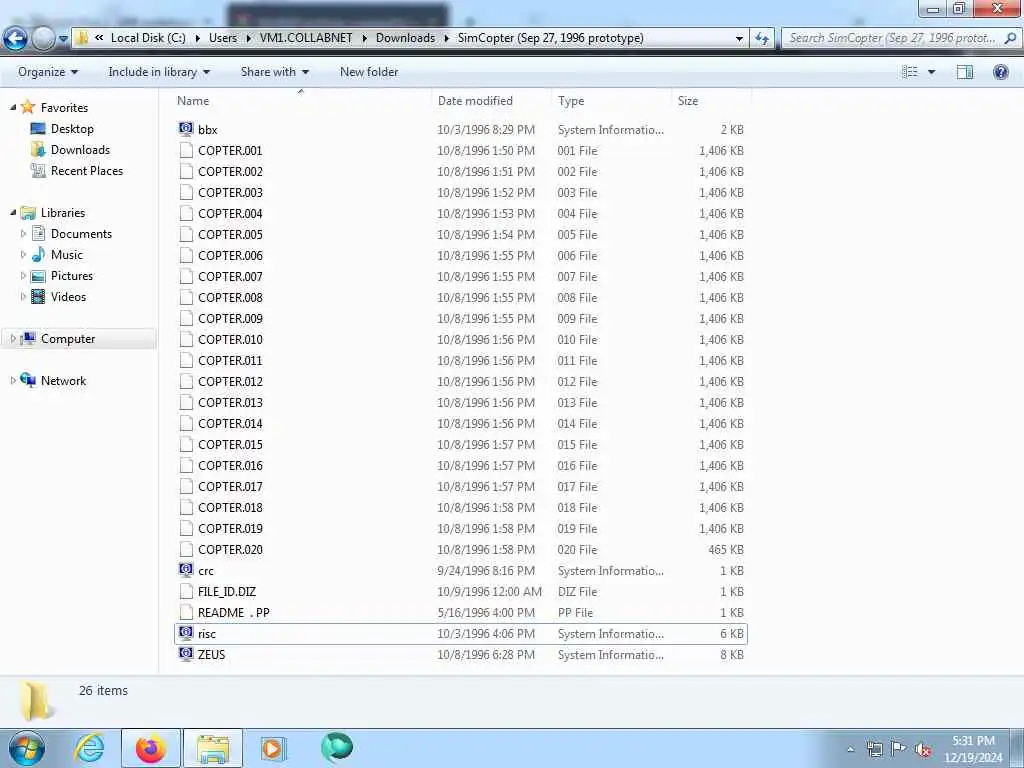1024x768 pixels.
Task: Click the Computer icon in navigation pane
Action: pos(28,338)
